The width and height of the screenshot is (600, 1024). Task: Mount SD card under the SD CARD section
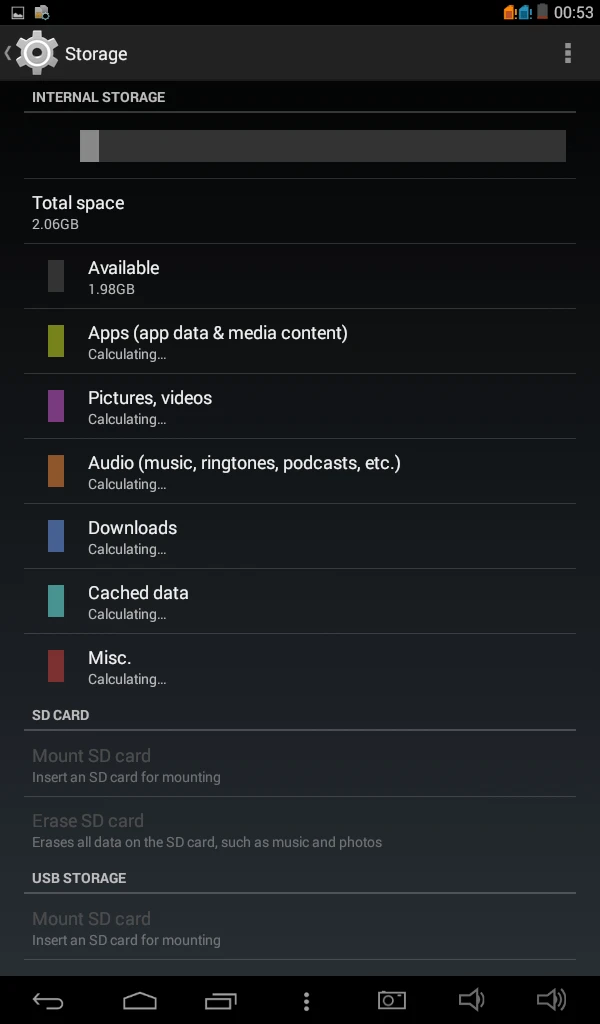(300, 765)
